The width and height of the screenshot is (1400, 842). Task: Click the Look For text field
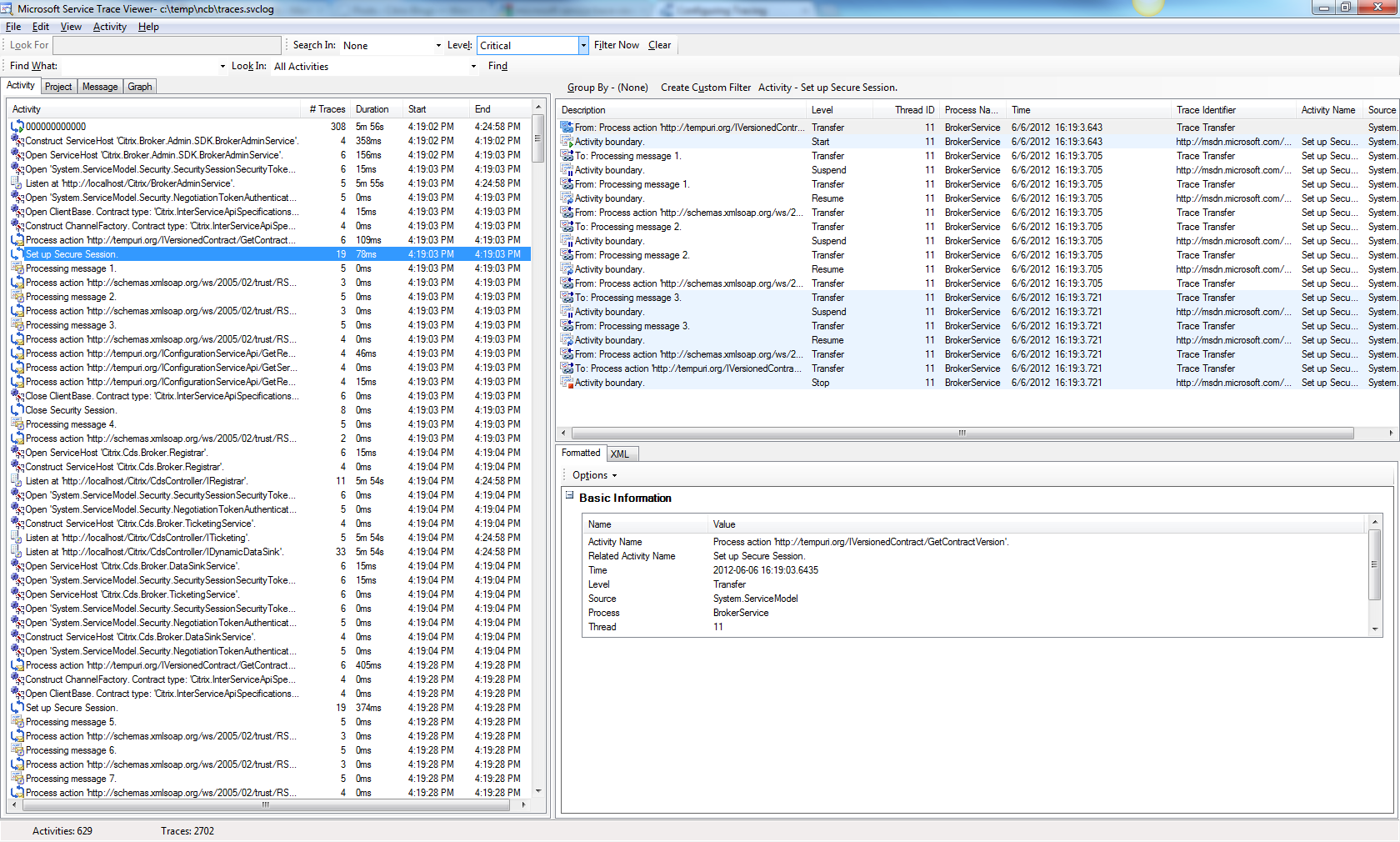pos(167,45)
